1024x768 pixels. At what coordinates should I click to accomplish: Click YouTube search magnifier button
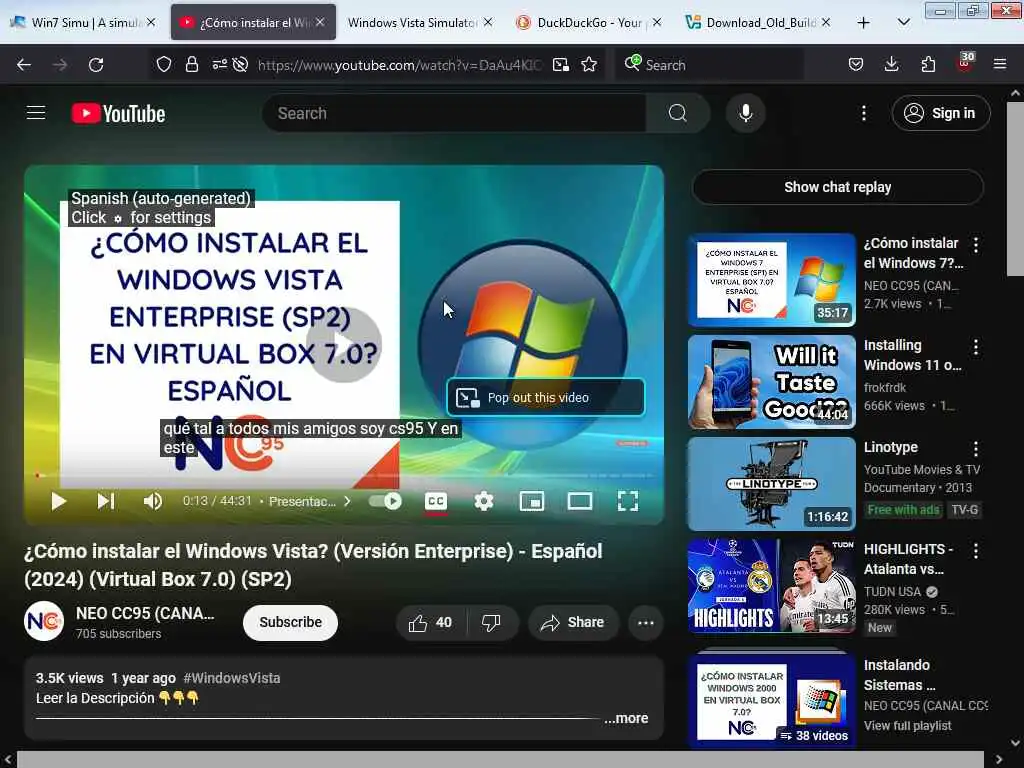[677, 113]
